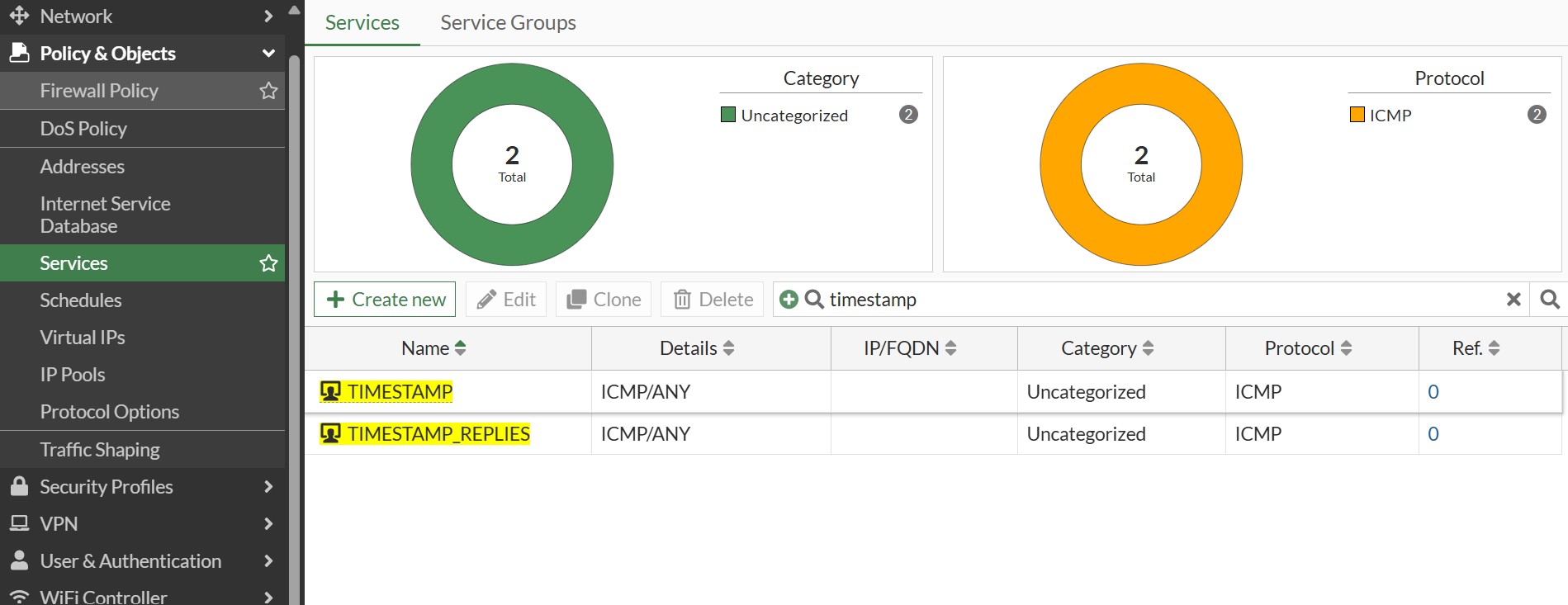Sort by Category column arrows

tap(1148, 348)
